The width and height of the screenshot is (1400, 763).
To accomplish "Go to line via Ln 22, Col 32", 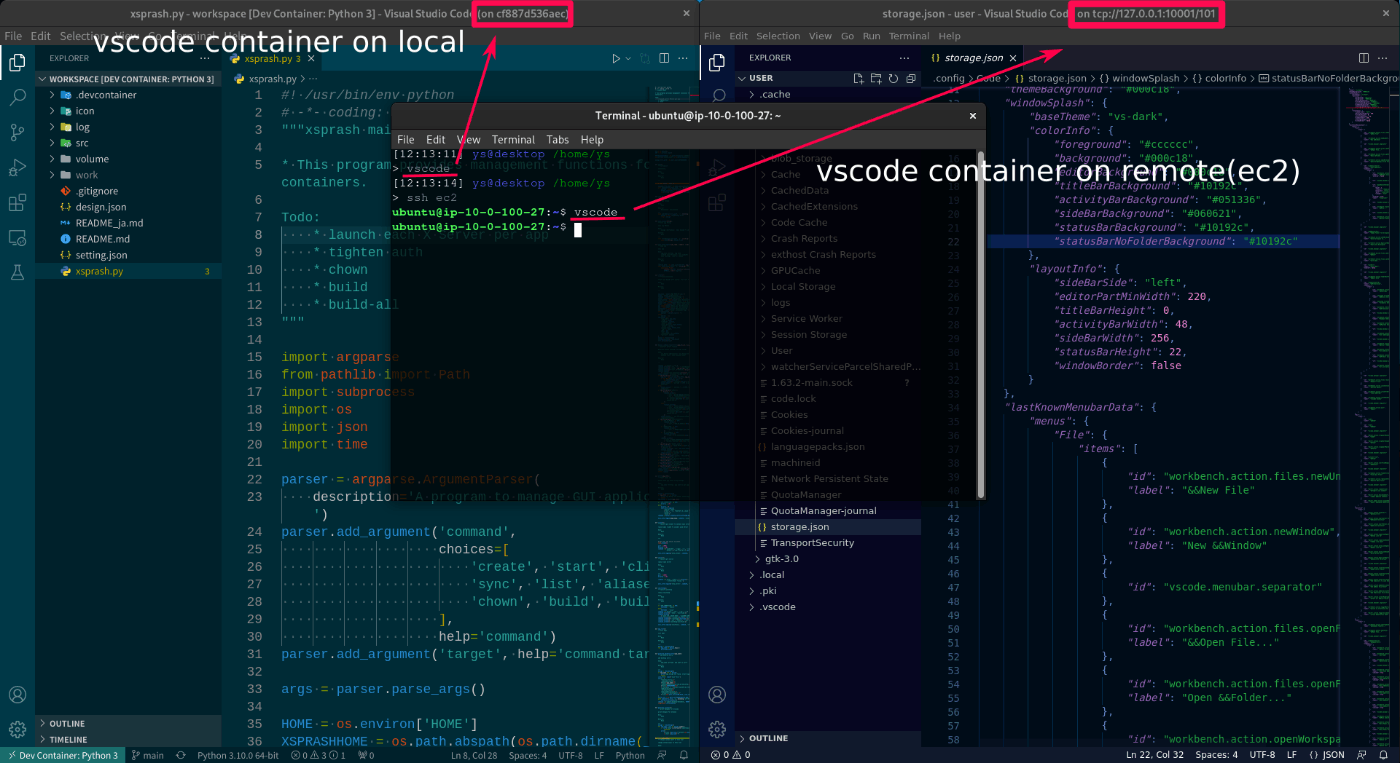I will coord(1155,755).
